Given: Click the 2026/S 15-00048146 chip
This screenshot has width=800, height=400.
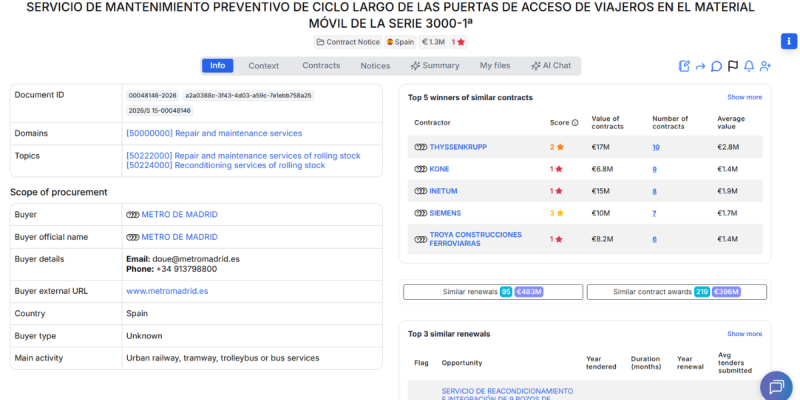Looking at the screenshot, I should coord(160,111).
